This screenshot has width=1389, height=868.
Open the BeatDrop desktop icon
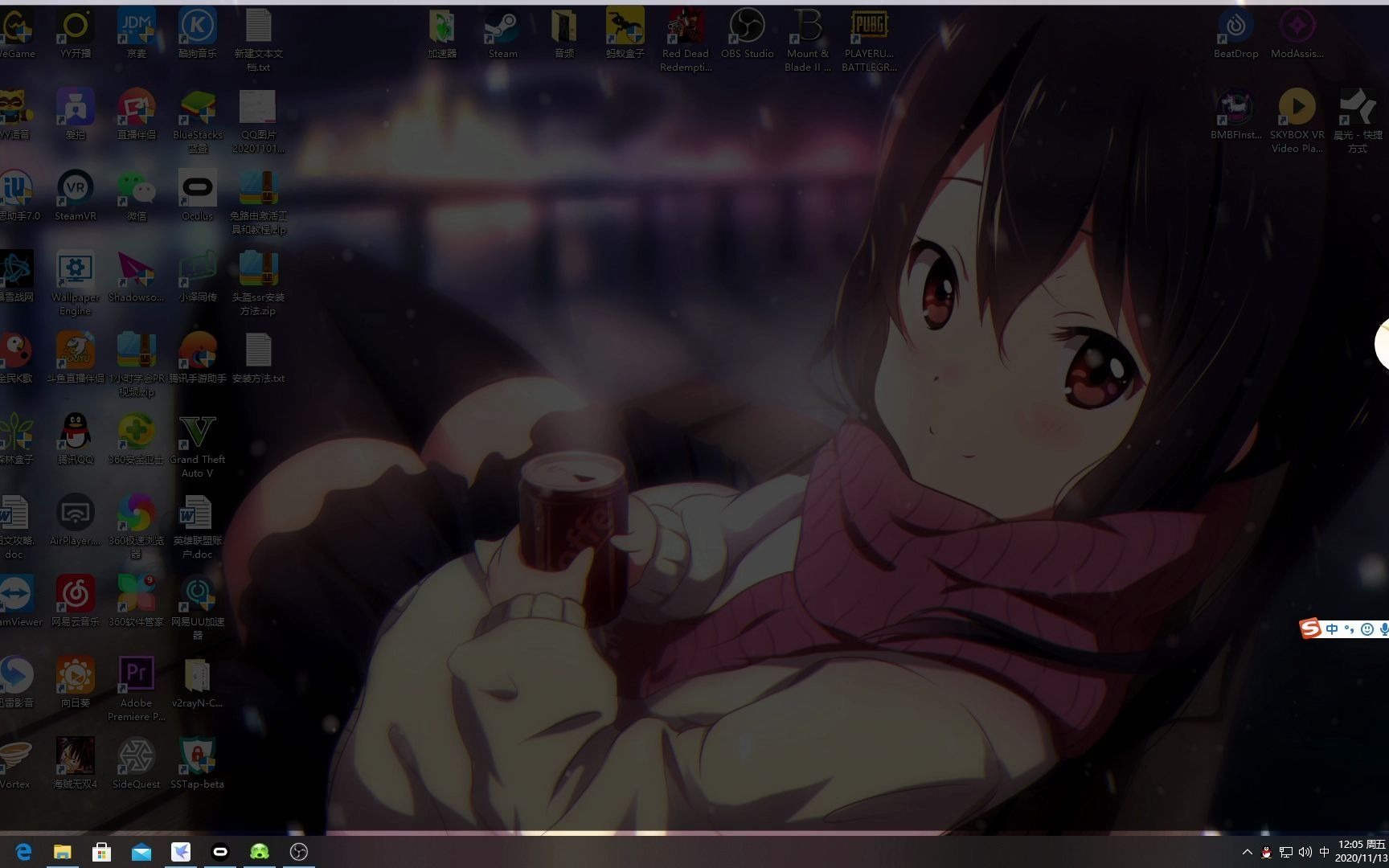point(1235,34)
